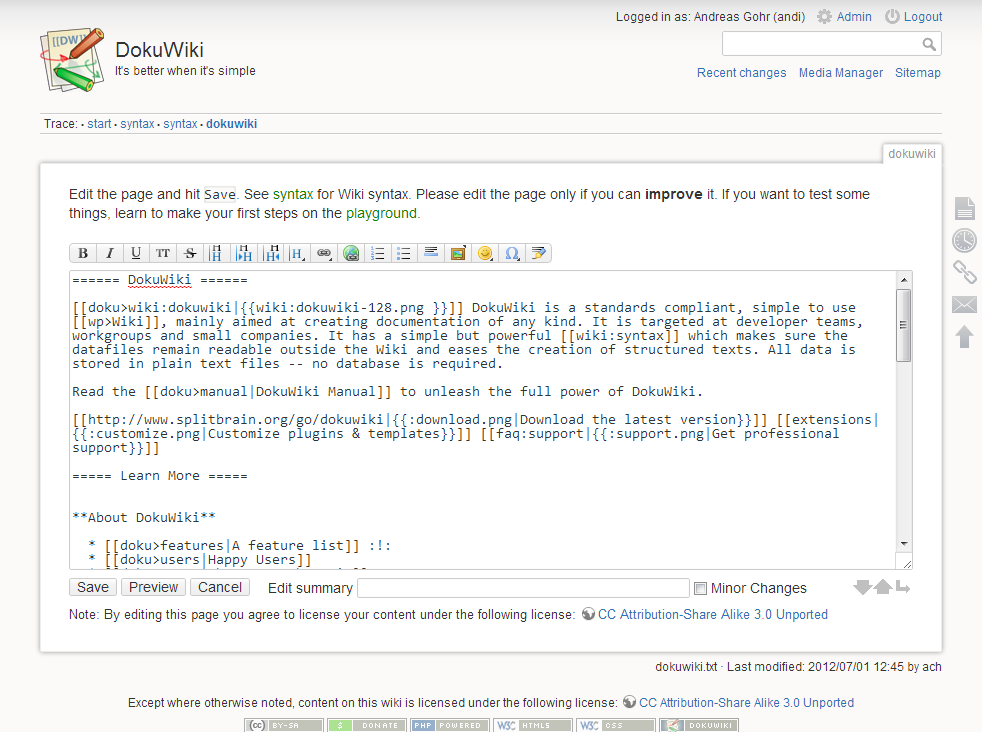Open old revisions clock icon
The image size is (982, 732).
pos(964,240)
